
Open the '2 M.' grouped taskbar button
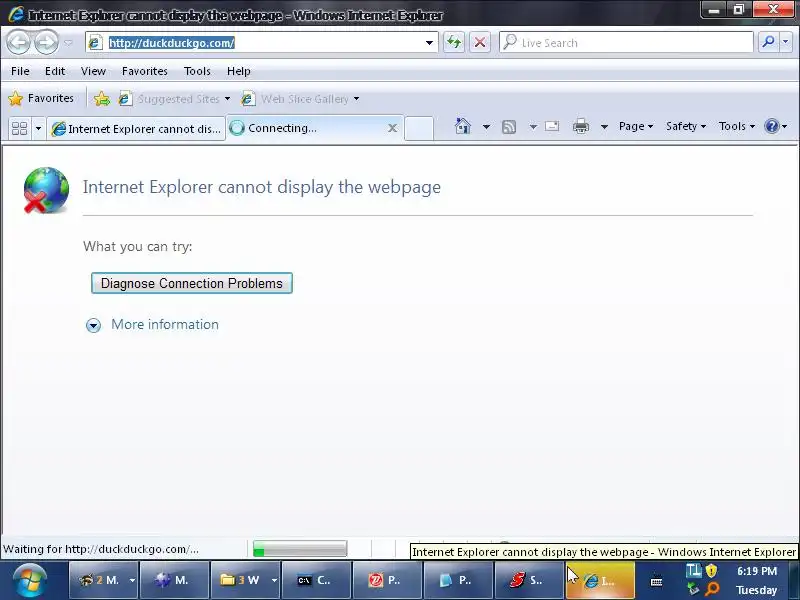click(x=103, y=580)
